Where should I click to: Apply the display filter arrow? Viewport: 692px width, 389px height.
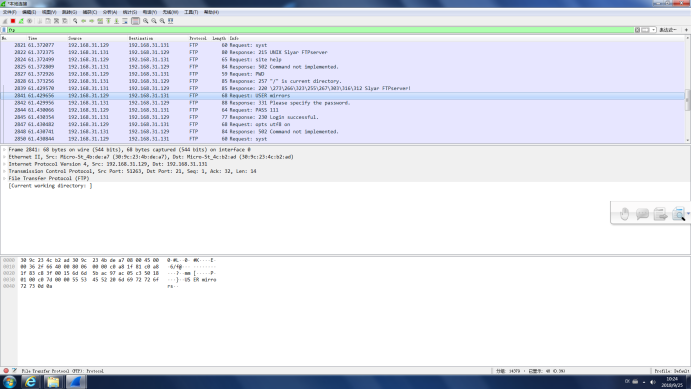tap(645, 30)
